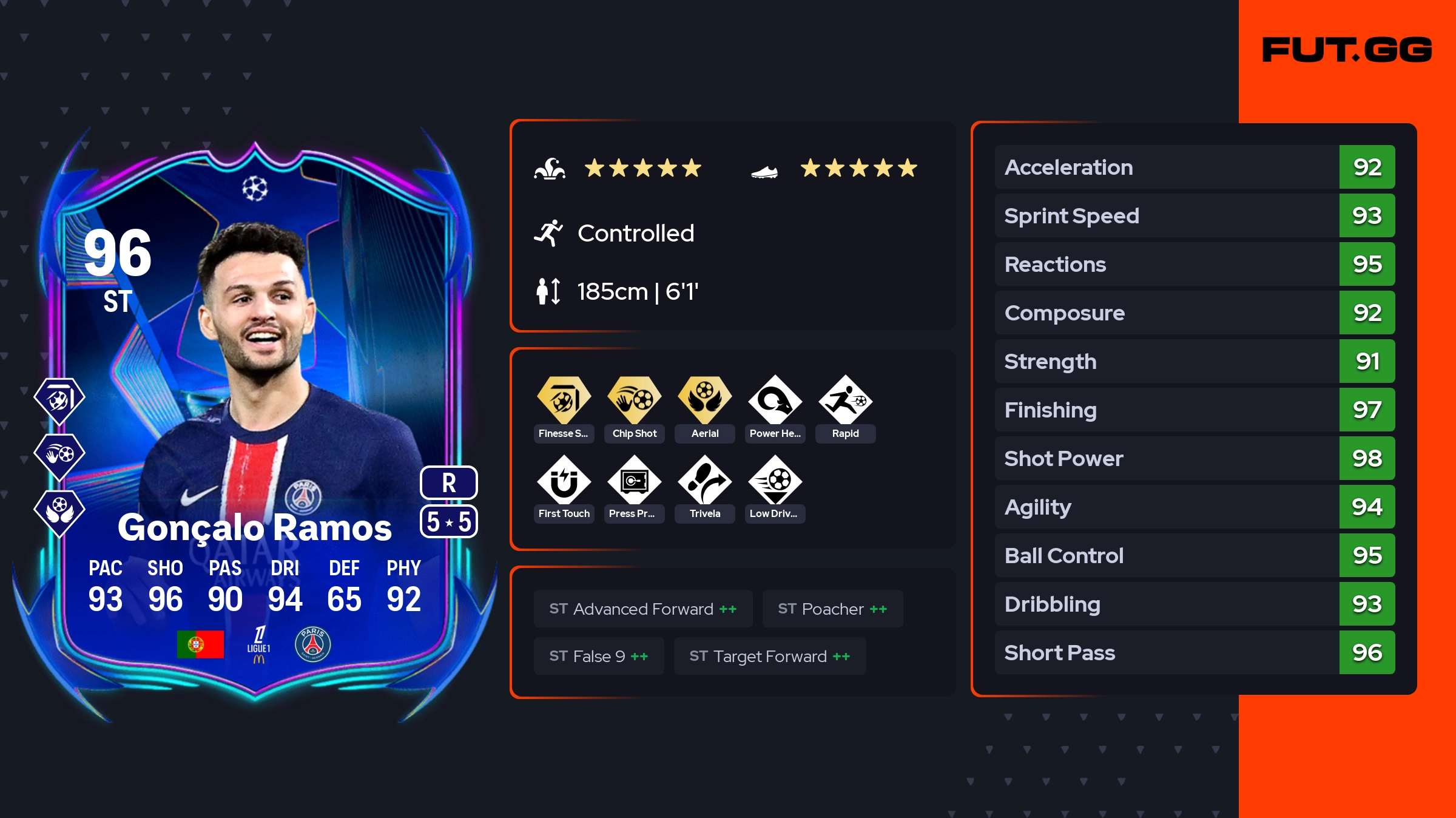Select the Chip Shot playstyle icon
Screen dimensions: 1456x818
click(634, 401)
